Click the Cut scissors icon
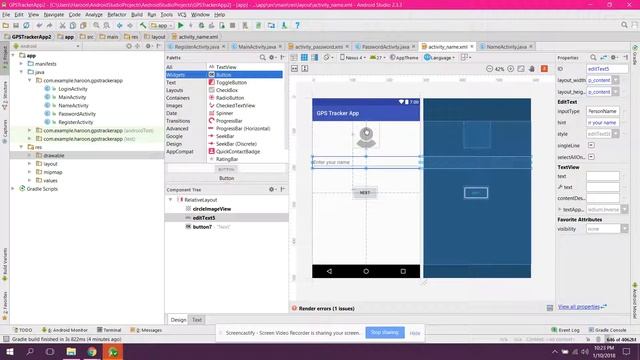The height and width of the screenshot is (360, 640). [x=62, y=25]
